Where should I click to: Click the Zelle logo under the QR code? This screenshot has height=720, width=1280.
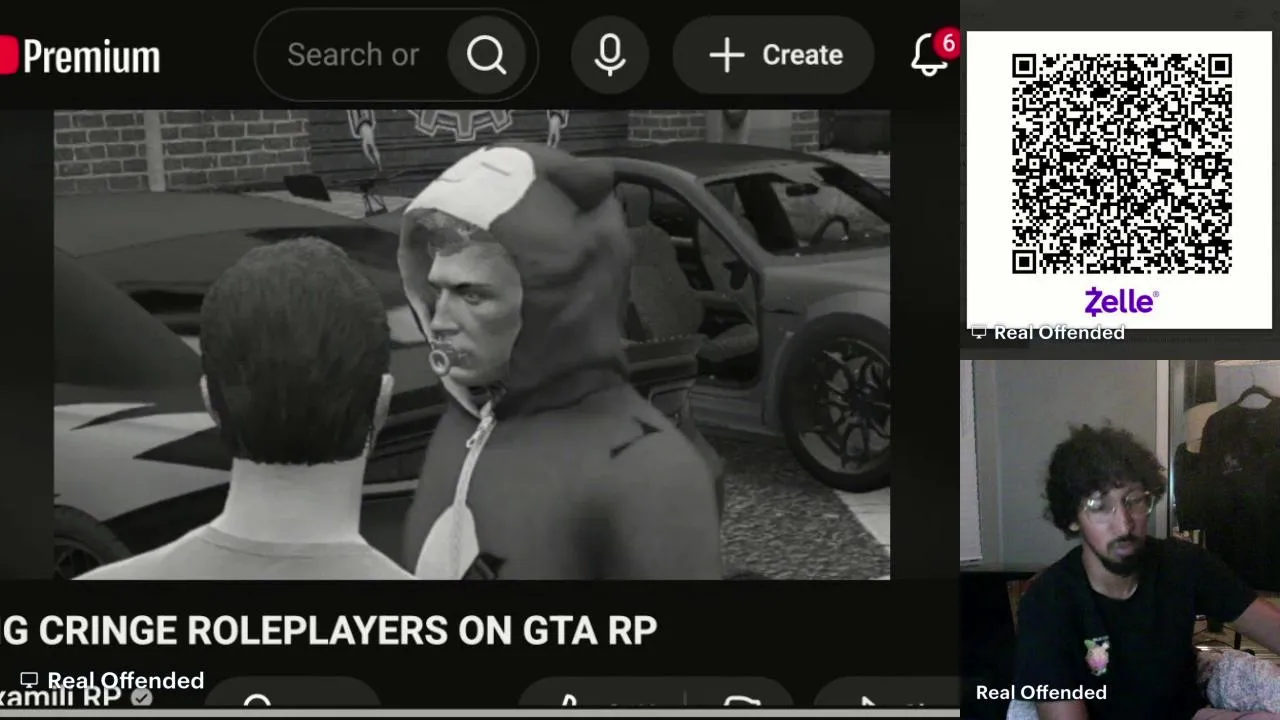[x=1121, y=301]
